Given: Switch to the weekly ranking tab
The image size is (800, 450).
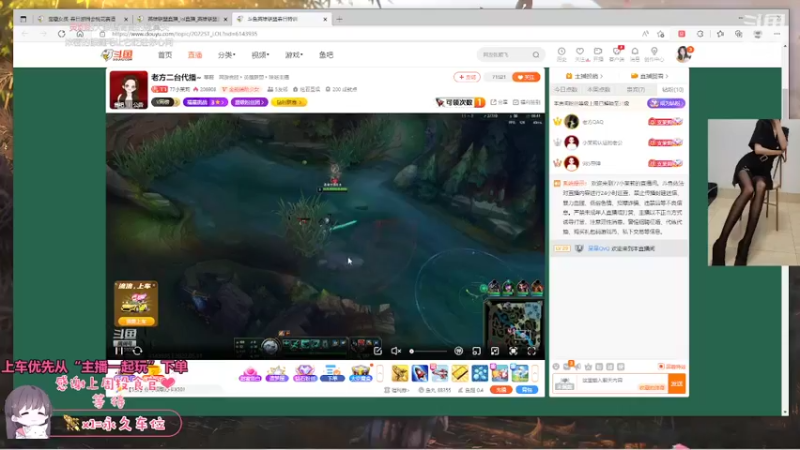Looking at the screenshot, I should [598, 89].
